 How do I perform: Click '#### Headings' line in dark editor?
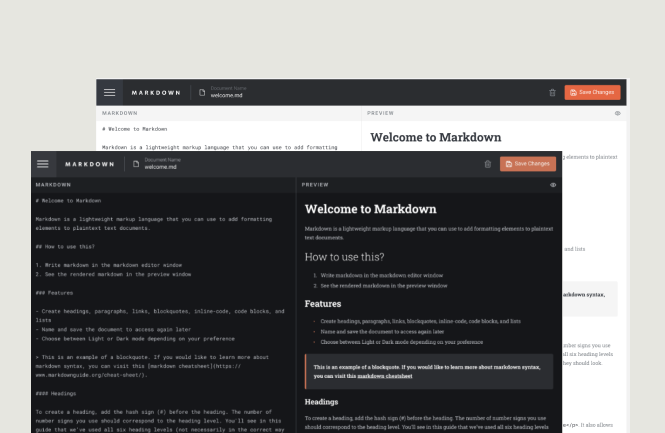(56, 394)
